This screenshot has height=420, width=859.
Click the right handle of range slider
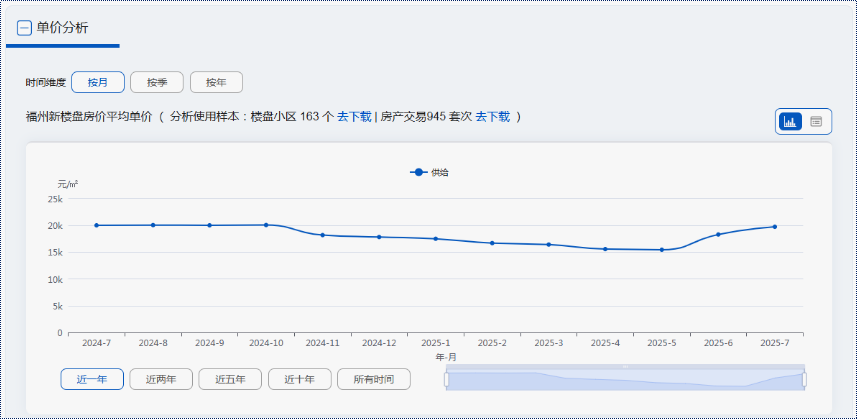point(804,379)
